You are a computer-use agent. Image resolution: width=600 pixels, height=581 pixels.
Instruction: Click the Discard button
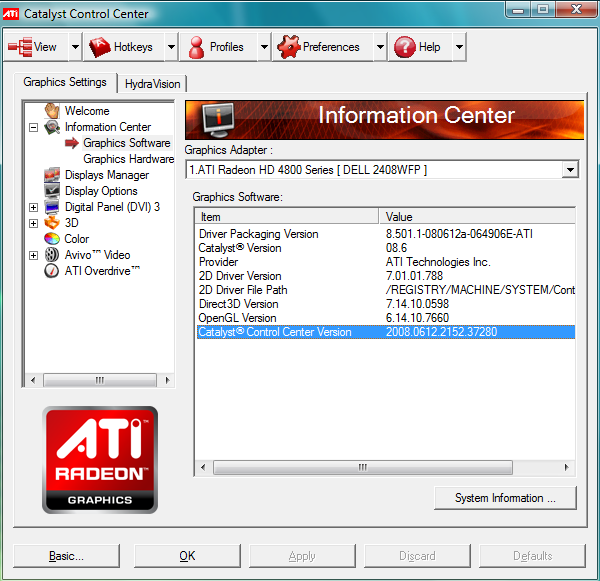pos(417,556)
